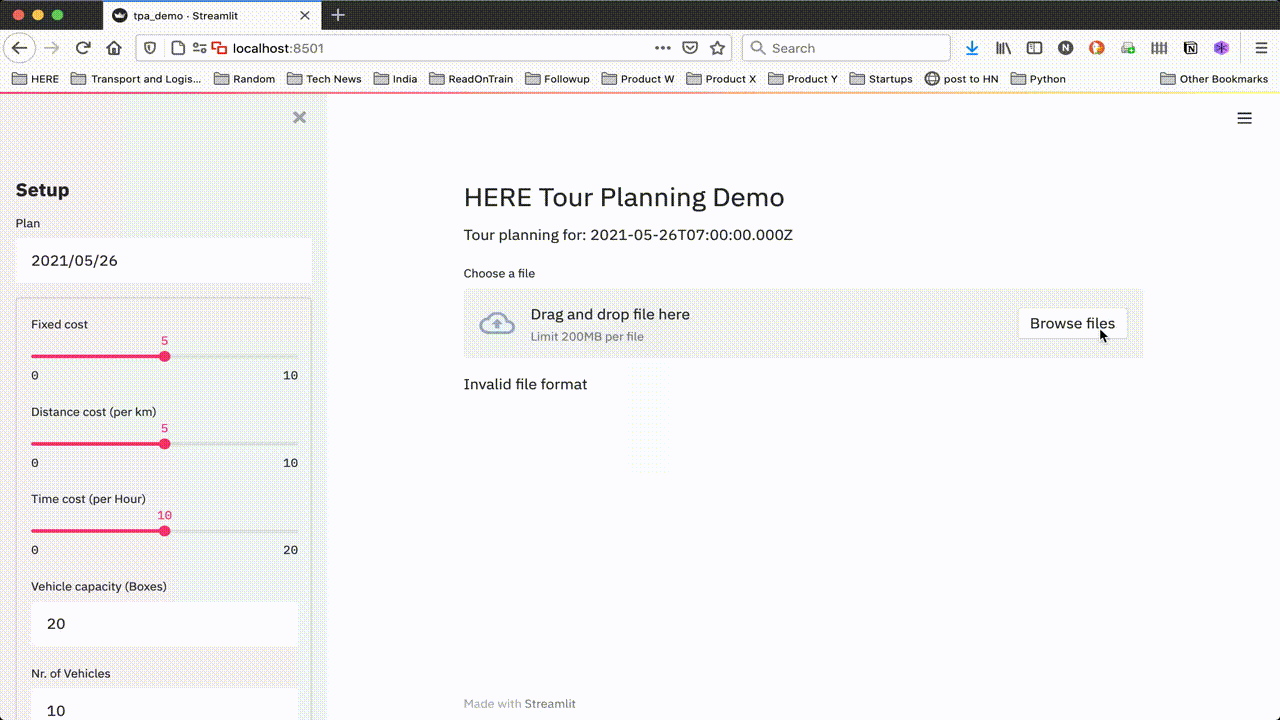Open the Other Bookmarks folder
The image size is (1280, 720).
(1214, 79)
